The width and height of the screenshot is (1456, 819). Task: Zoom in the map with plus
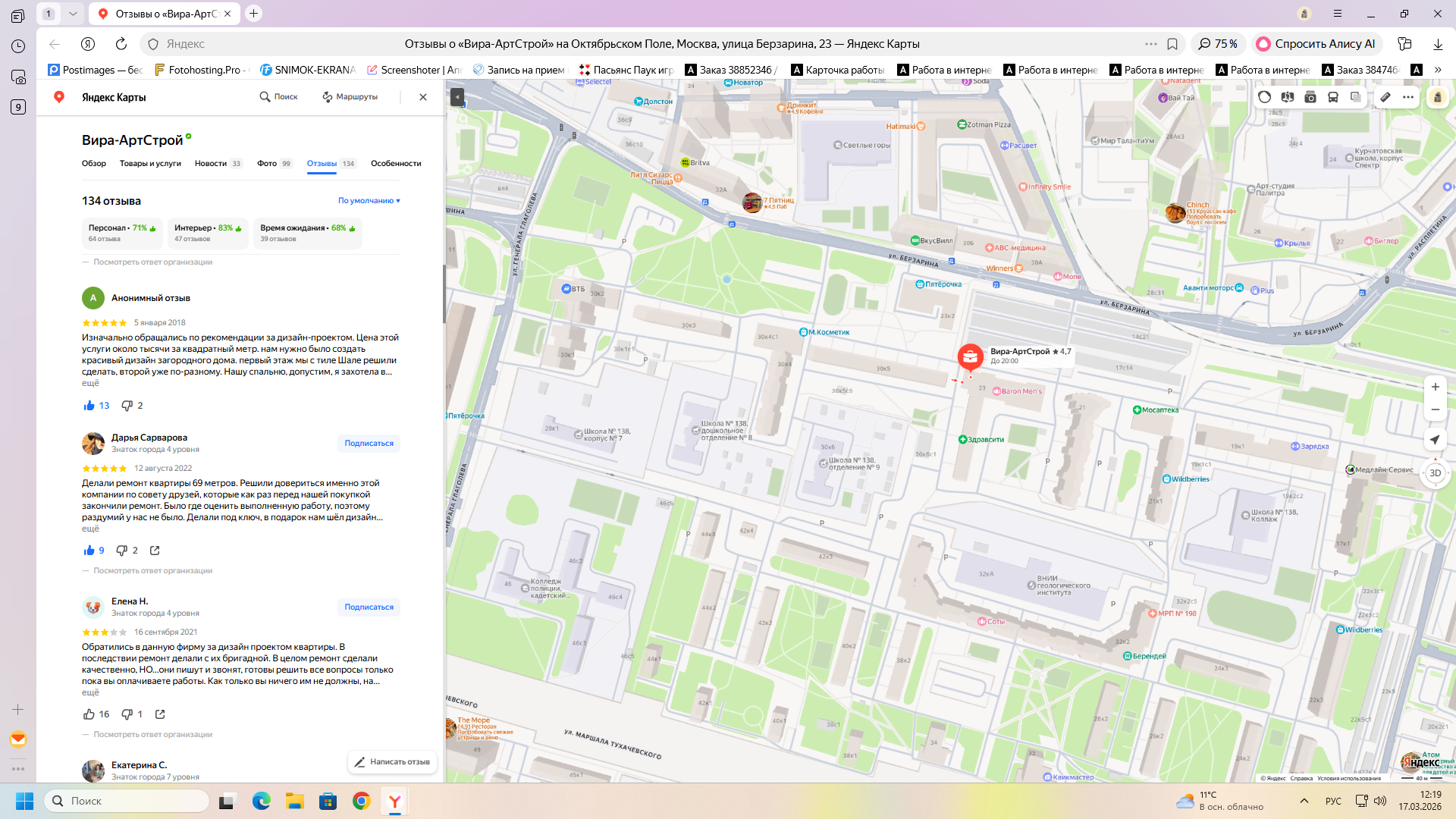tap(1435, 387)
